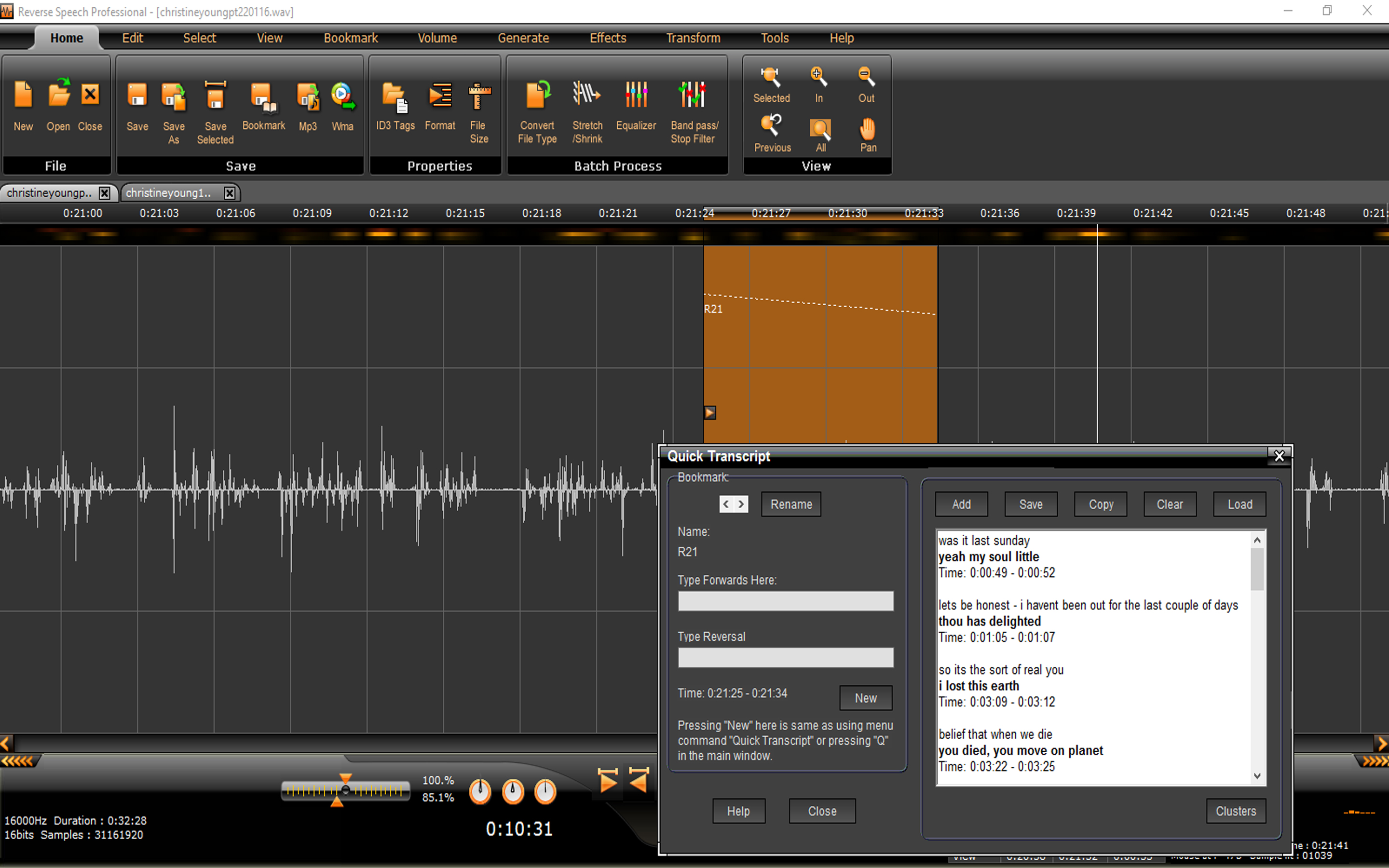Image resolution: width=1389 pixels, height=868 pixels.
Task: Click Band pass/Stop Filter icon
Action: [x=692, y=94]
